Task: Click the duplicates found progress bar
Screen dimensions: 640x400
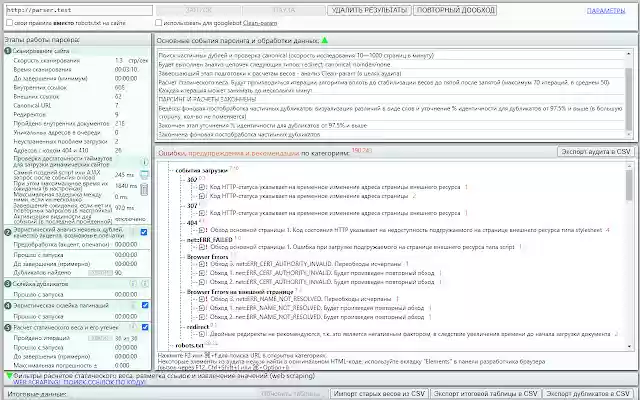Action: [100, 273]
